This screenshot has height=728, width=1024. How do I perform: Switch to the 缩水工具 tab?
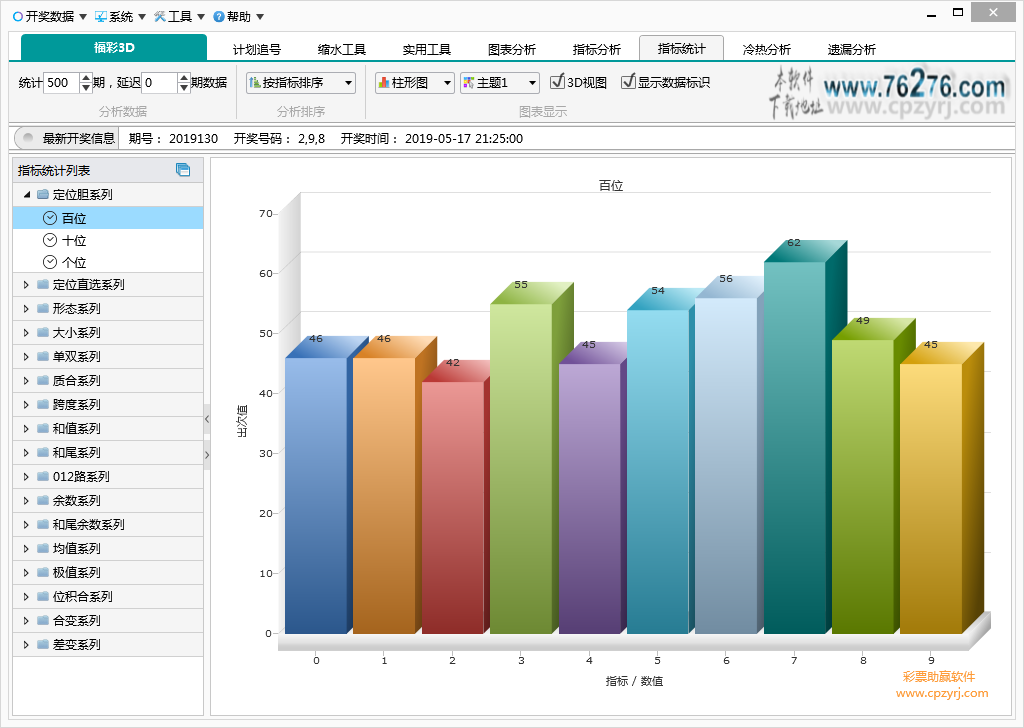pos(342,49)
